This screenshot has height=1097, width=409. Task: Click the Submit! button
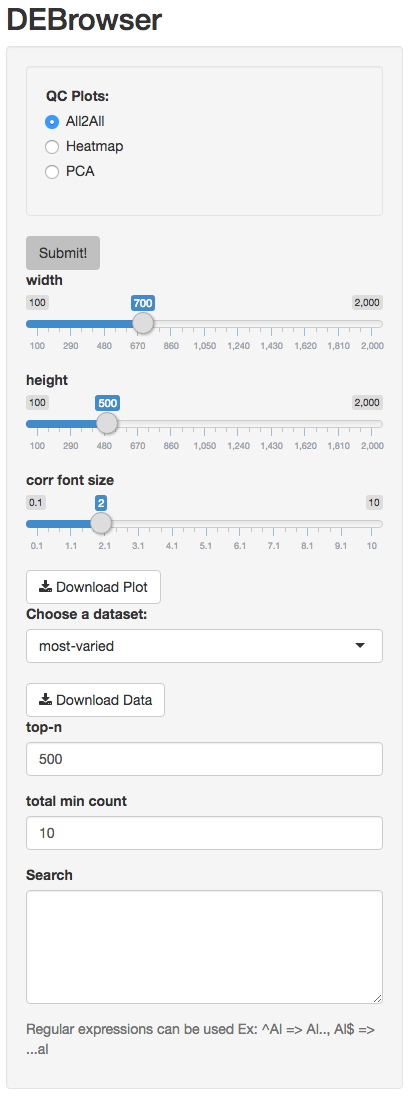(63, 253)
